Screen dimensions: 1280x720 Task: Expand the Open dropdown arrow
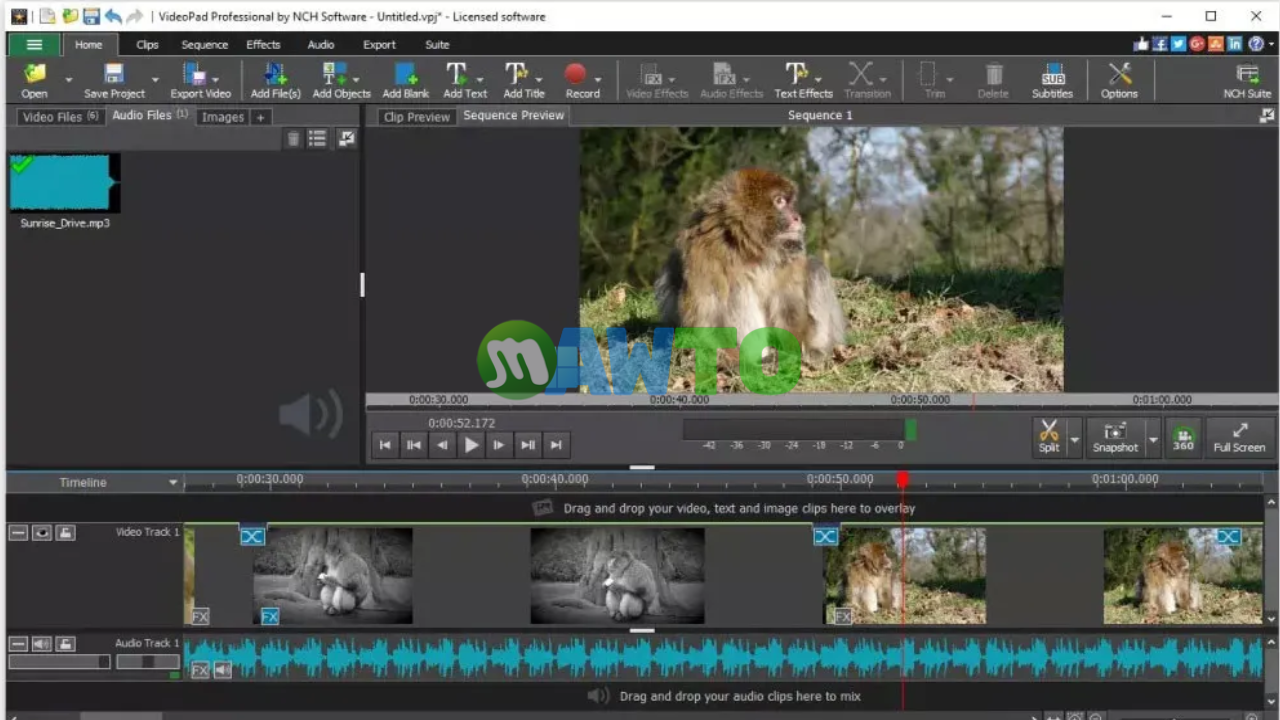[69, 80]
